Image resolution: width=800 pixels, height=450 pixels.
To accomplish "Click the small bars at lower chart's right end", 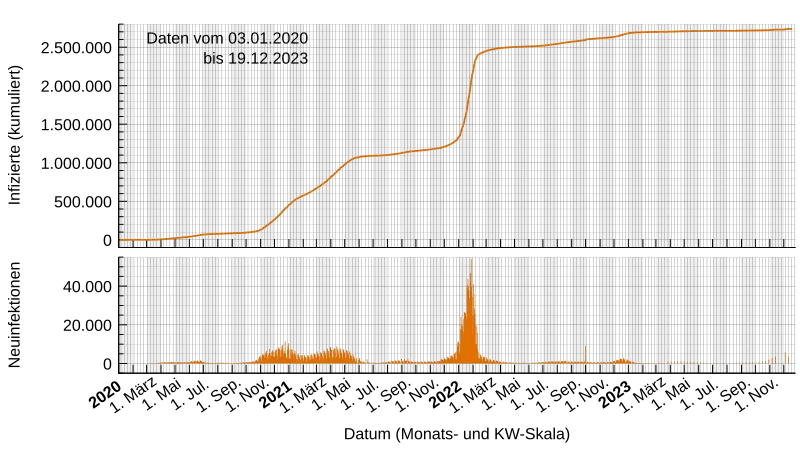I will point(785,358).
